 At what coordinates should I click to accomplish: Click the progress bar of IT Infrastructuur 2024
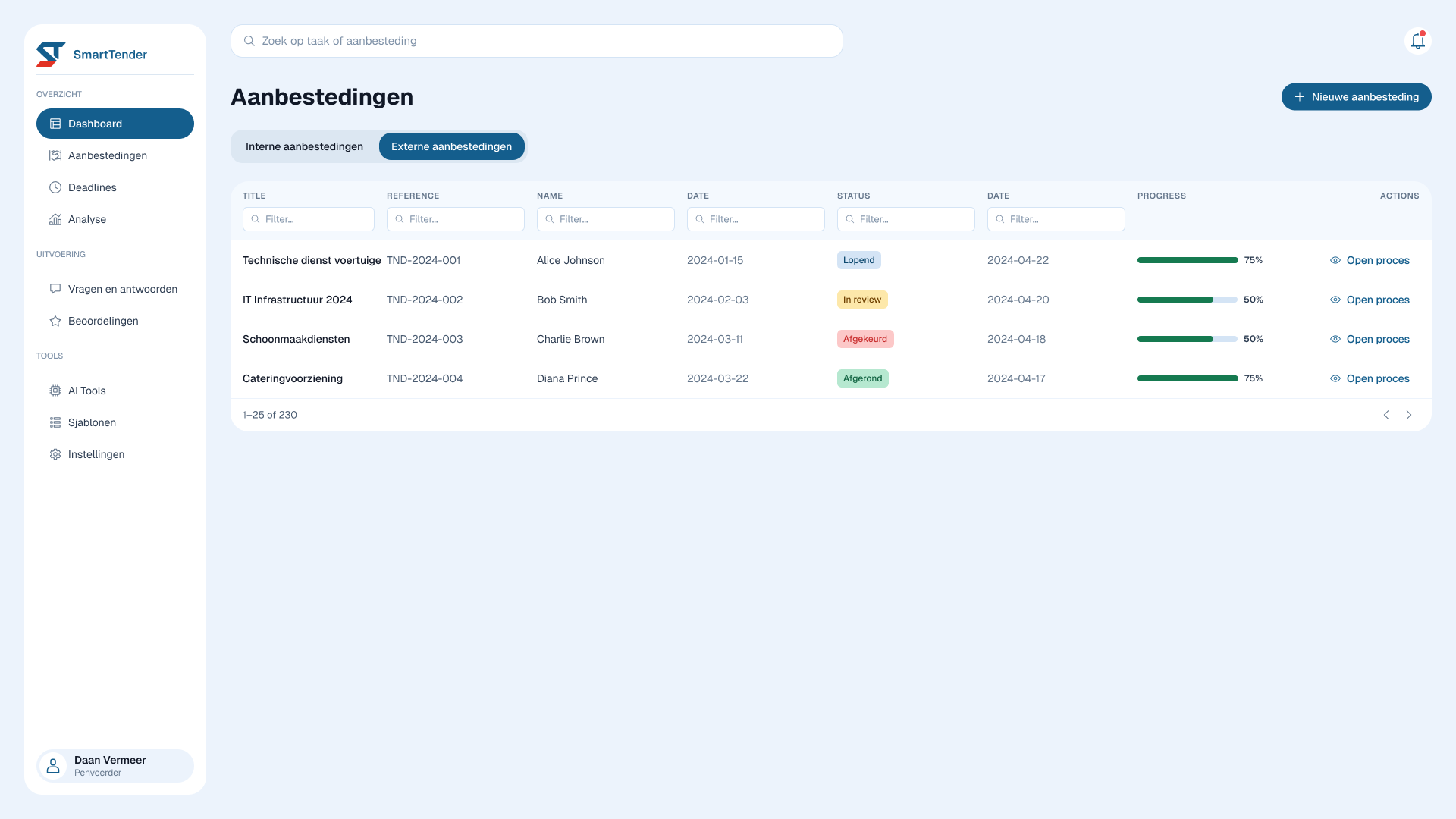click(x=1188, y=300)
